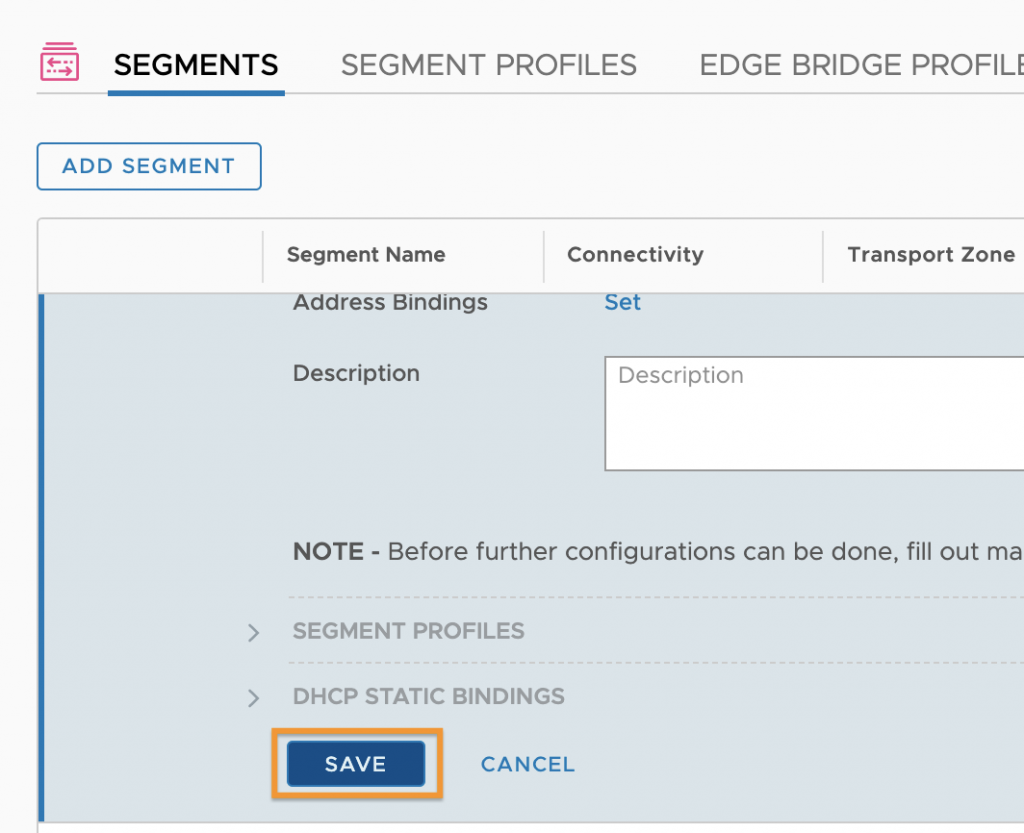This screenshot has width=1024, height=833.
Task: Click divider between Segment Name and Connectivity
Action: (543, 257)
